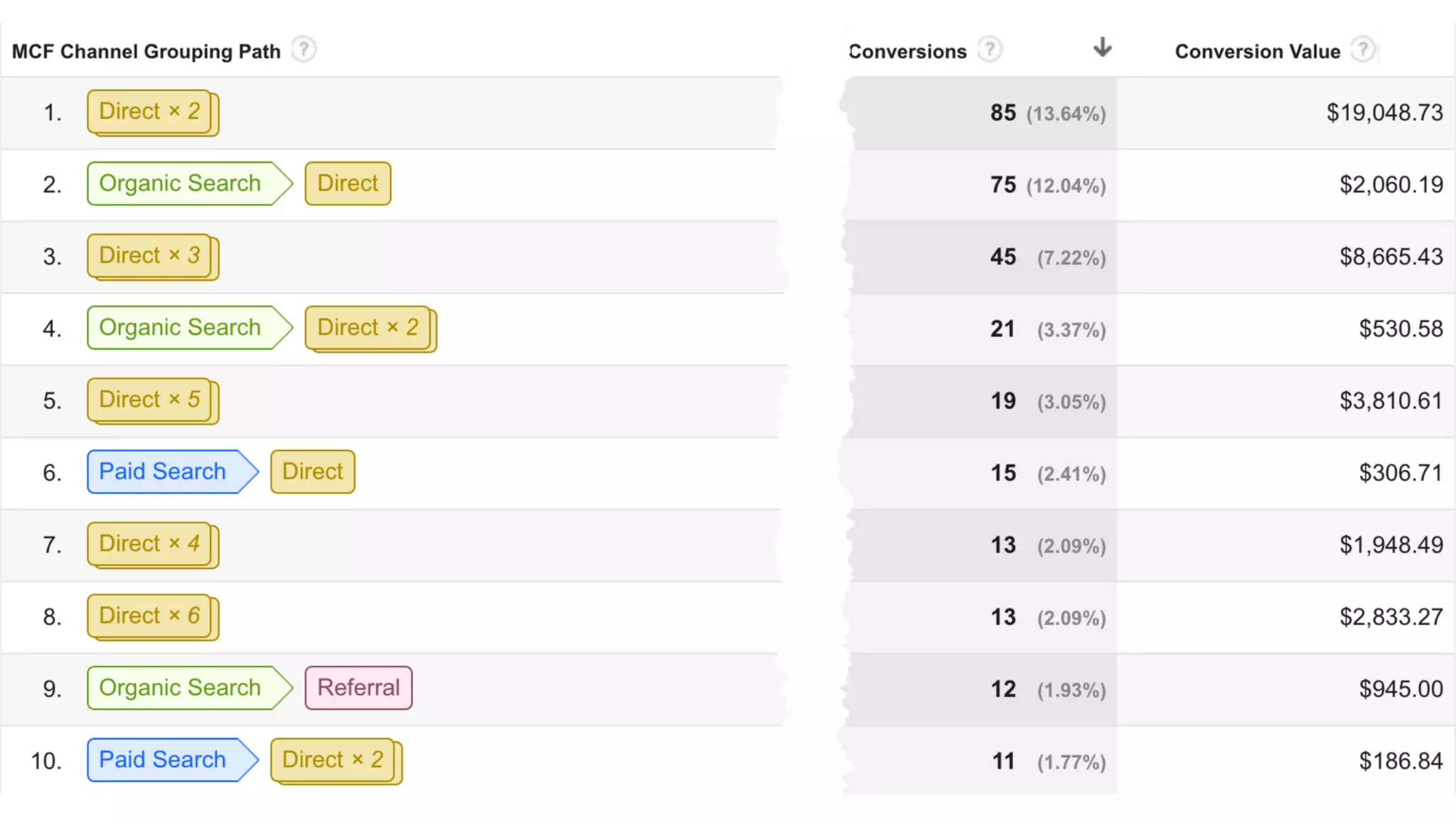The image size is (1456, 819).
Task: Select the Direct × 6 path tag
Action: point(150,616)
